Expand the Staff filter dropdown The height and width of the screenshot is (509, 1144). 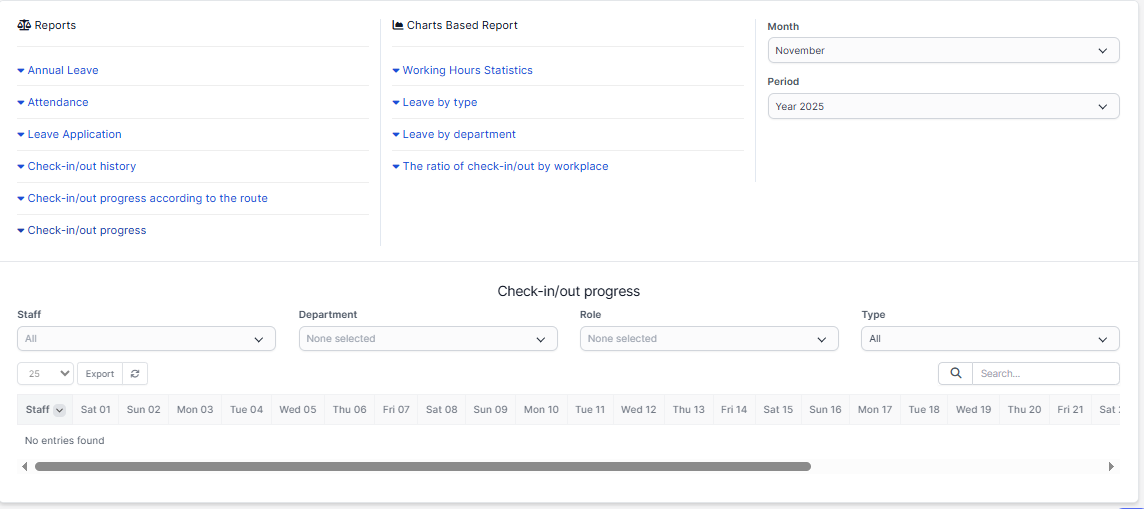tap(146, 339)
